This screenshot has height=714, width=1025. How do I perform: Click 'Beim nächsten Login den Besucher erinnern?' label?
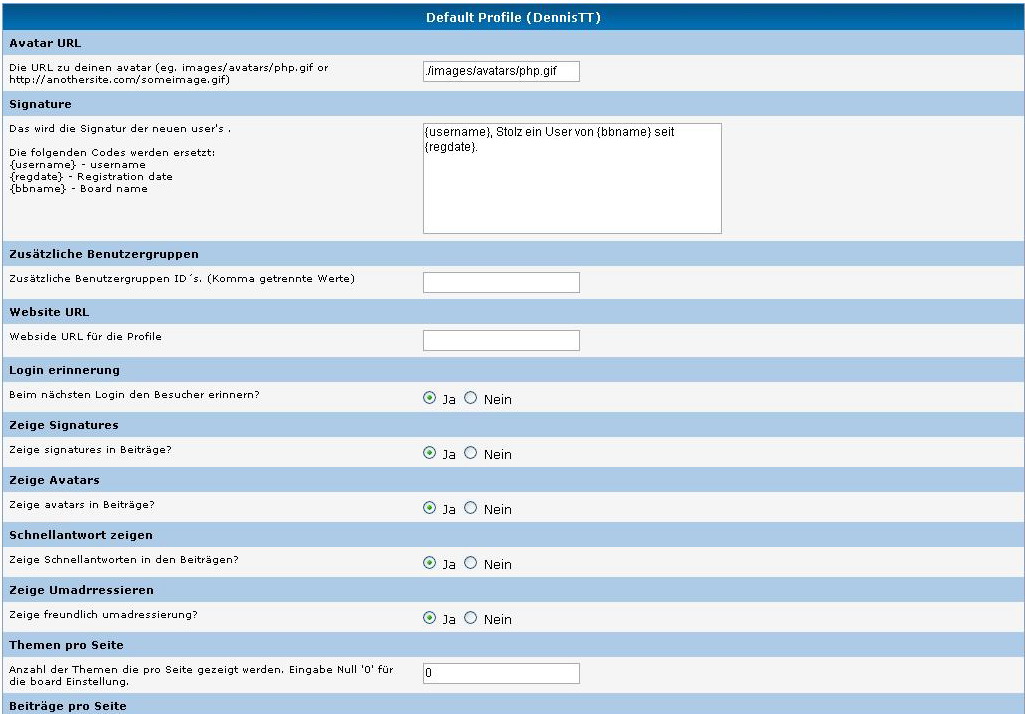point(134,395)
